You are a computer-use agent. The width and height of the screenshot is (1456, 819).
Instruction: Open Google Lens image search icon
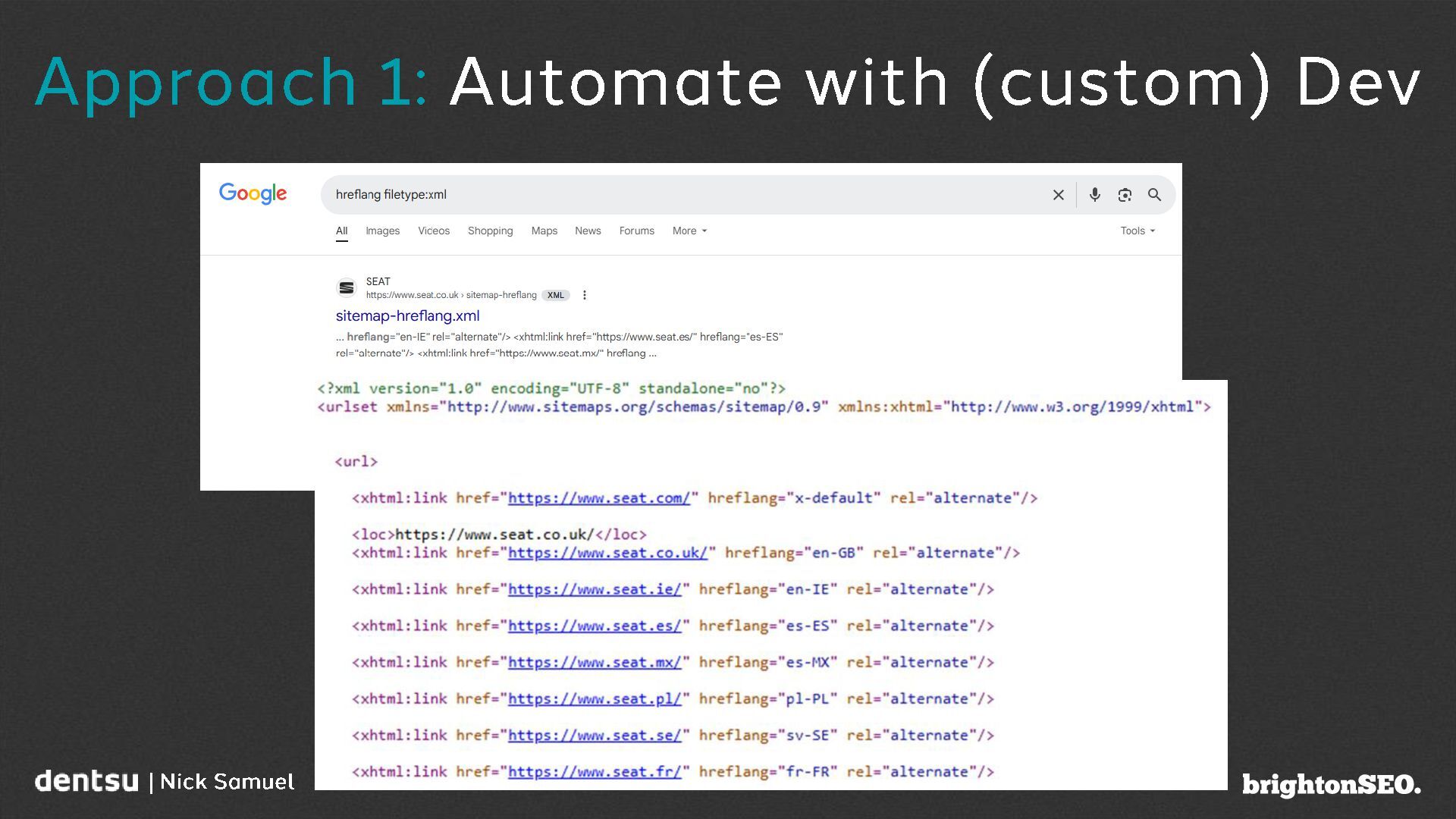click(1125, 195)
